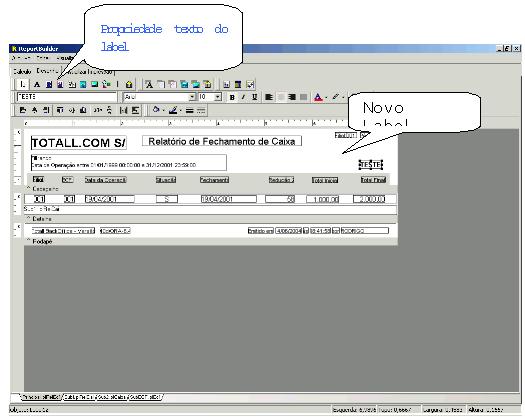Select the DBBarCode data component tool
The height and width of the screenshot is (419, 525).
click(207, 85)
